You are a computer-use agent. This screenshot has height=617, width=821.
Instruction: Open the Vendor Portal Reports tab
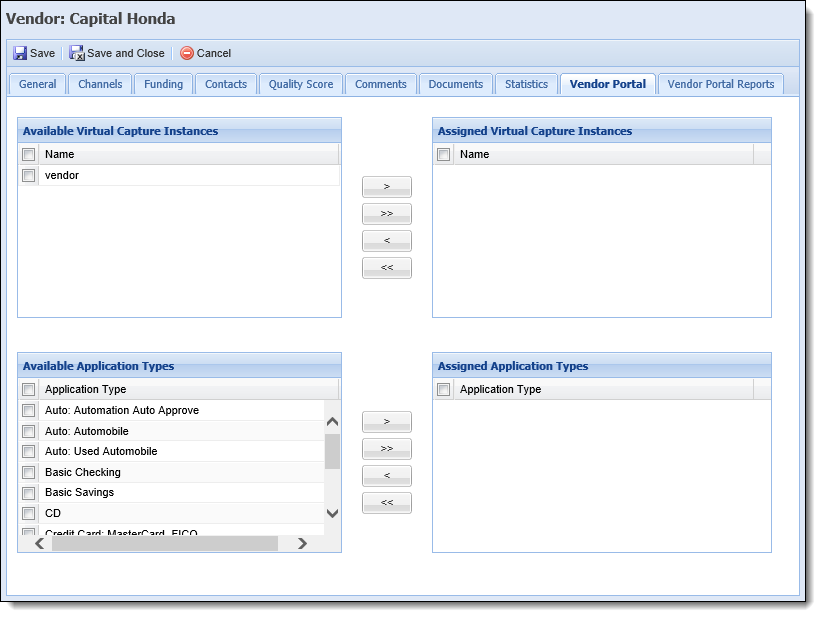pyautogui.click(x=720, y=84)
